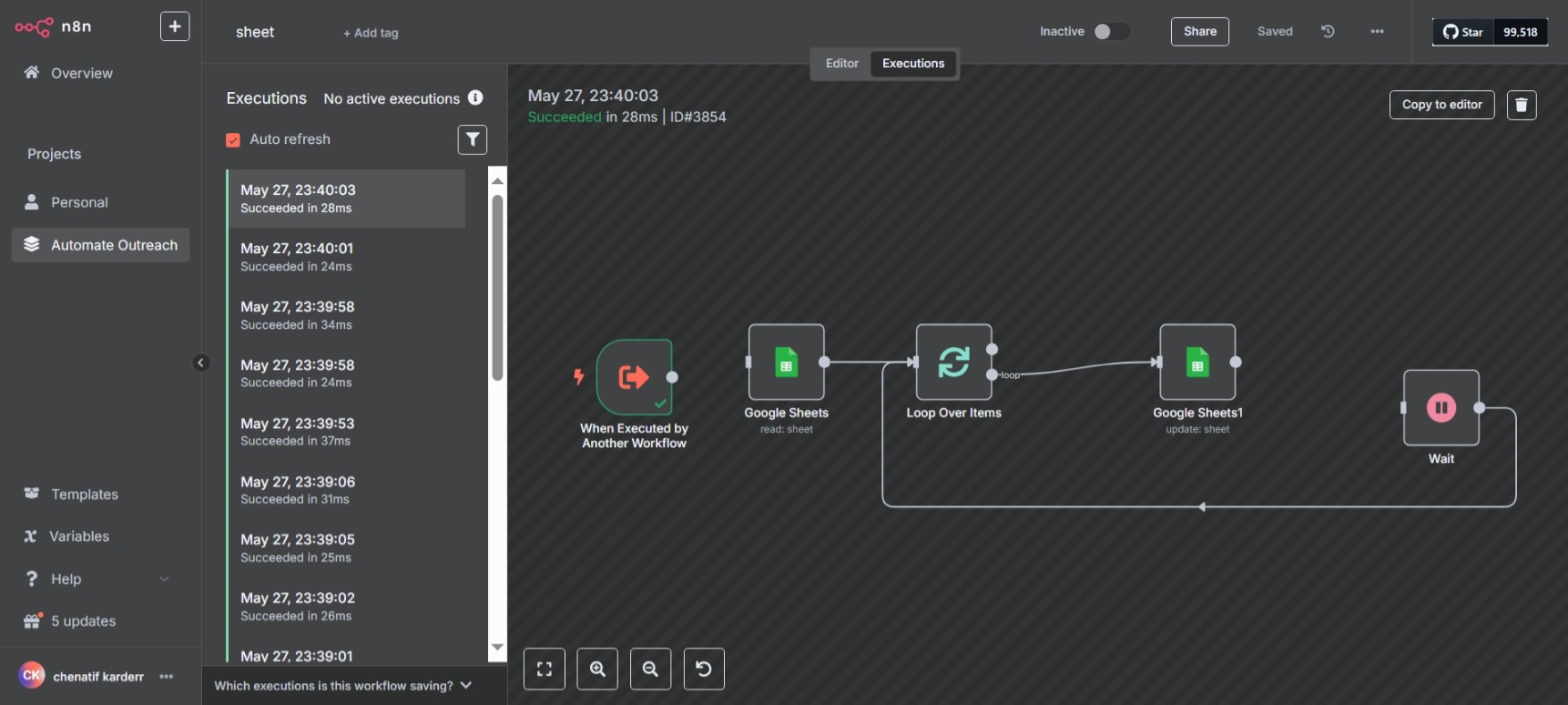
Task: Click the executions list scrollbar down arrow
Action: pyautogui.click(x=497, y=647)
